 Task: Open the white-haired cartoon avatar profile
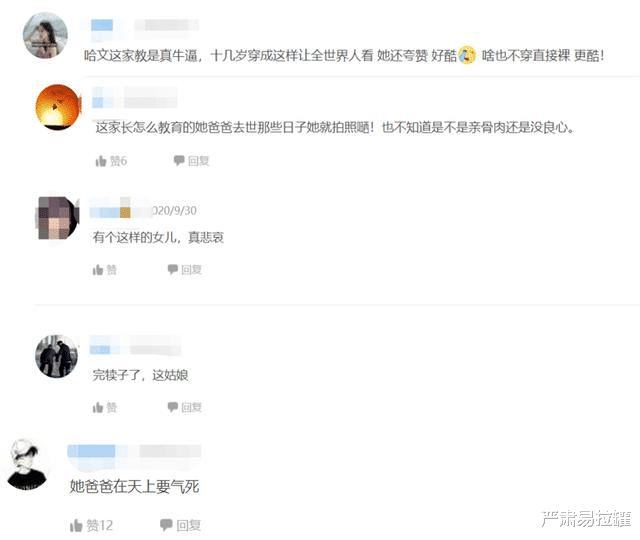27,464
